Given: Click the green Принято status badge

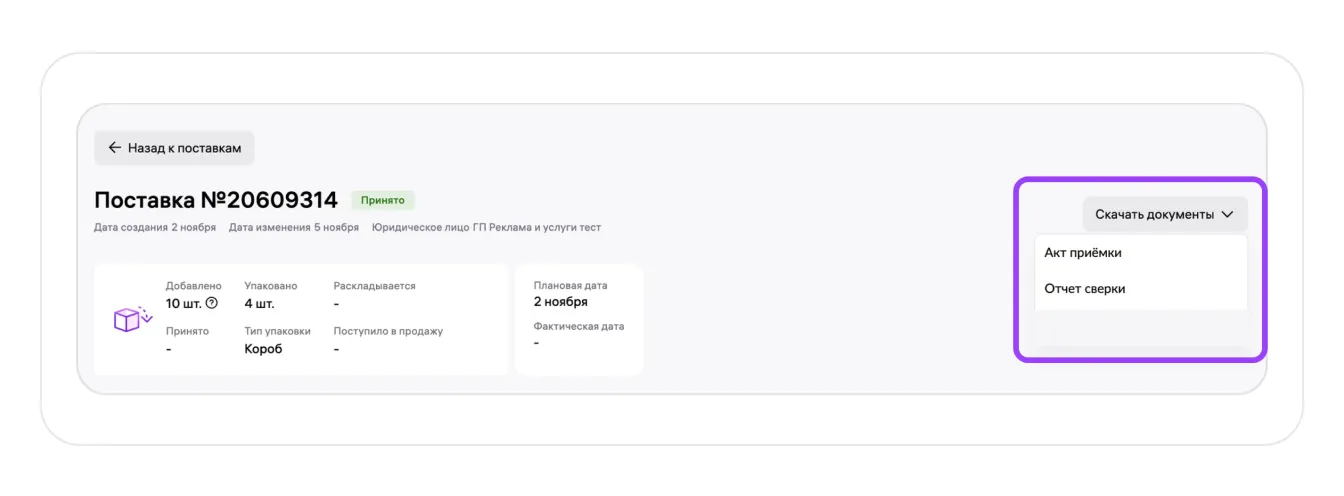Looking at the screenshot, I should point(382,200).
